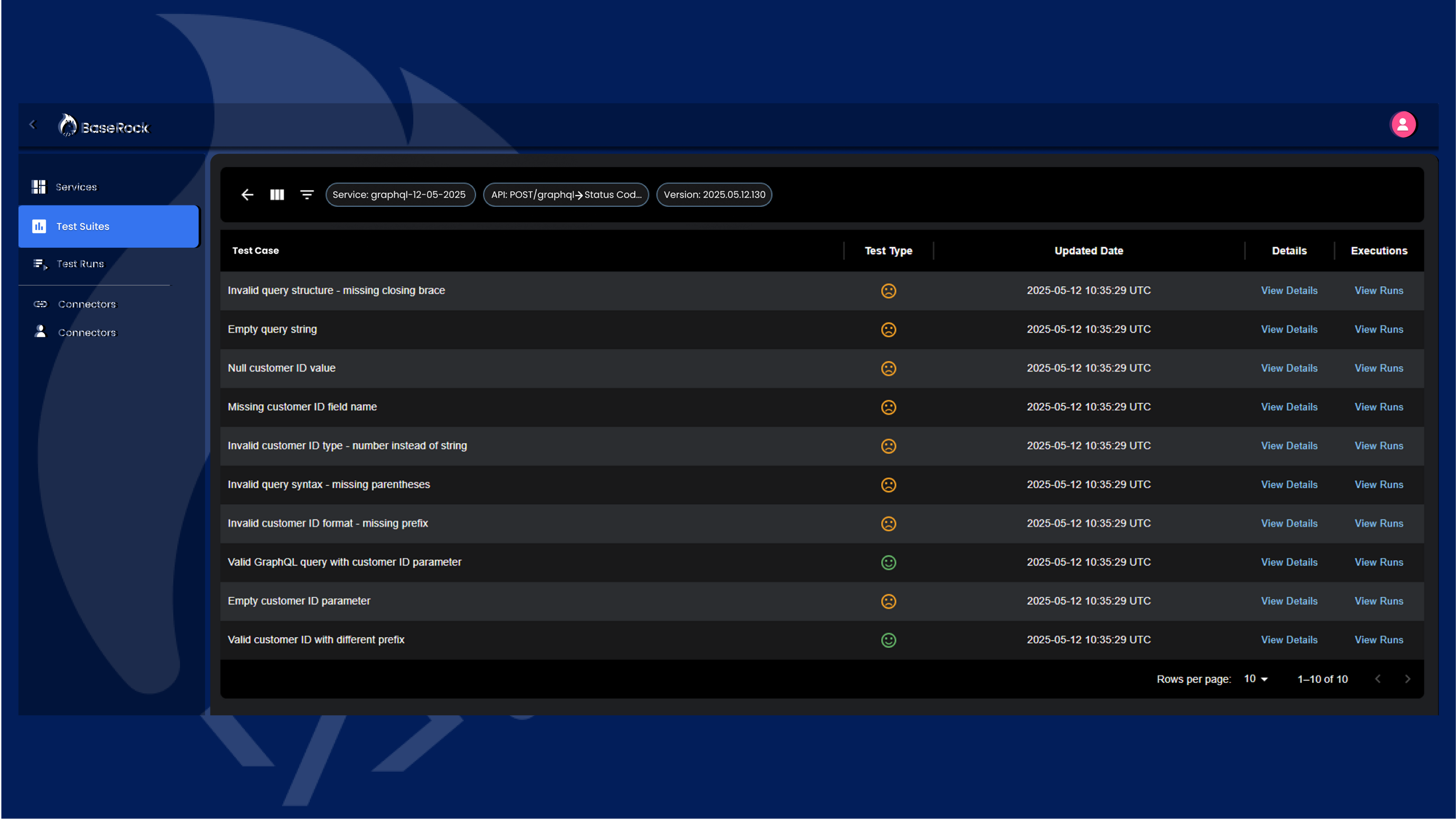Select 'Empty customer ID parameter' test case
Image resolution: width=1456 pixels, height=819 pixels.
(299, 601)
